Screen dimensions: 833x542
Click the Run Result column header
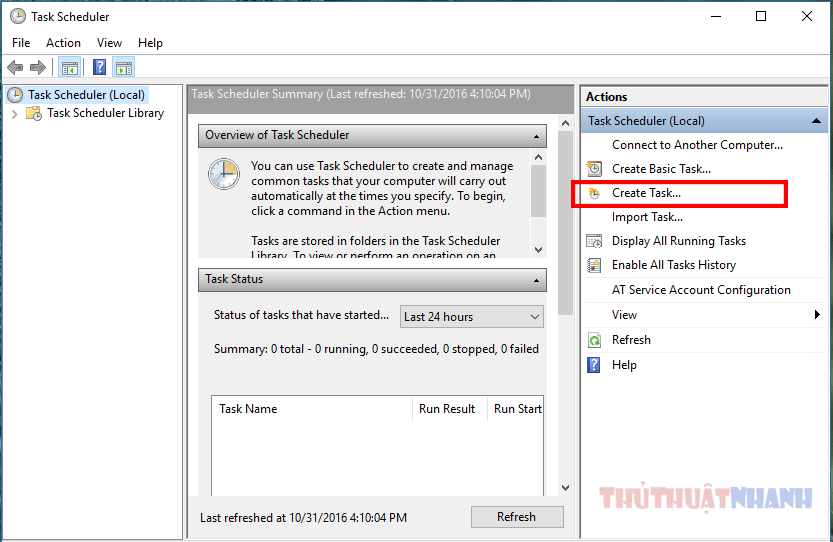tap(449, 409)
